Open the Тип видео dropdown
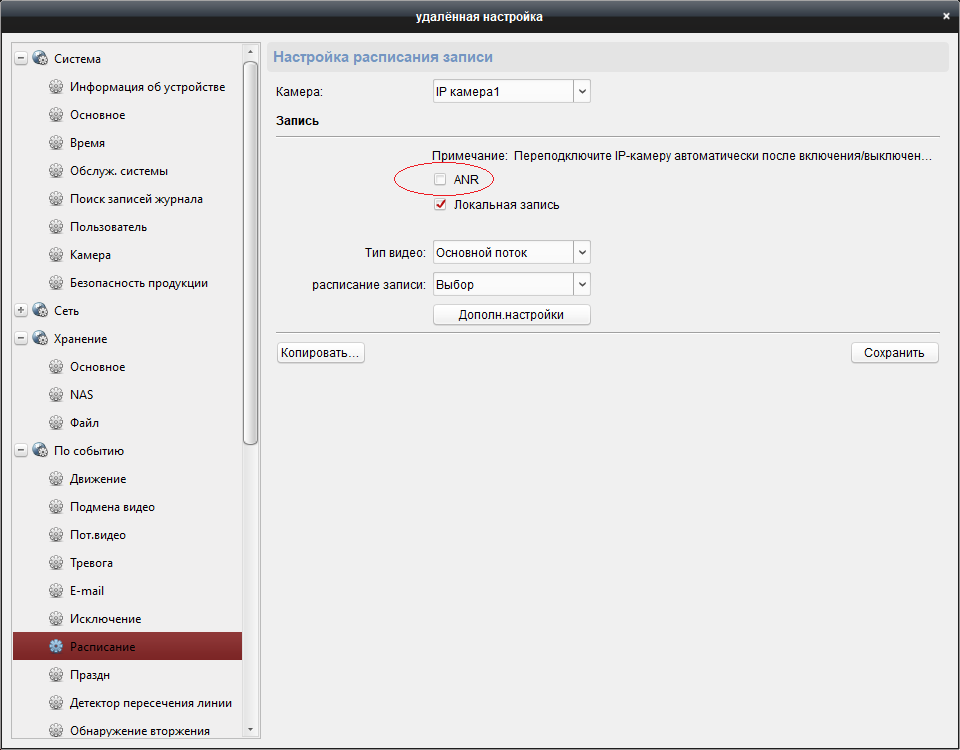Screen dimensions: 960x750 point(582,253)
